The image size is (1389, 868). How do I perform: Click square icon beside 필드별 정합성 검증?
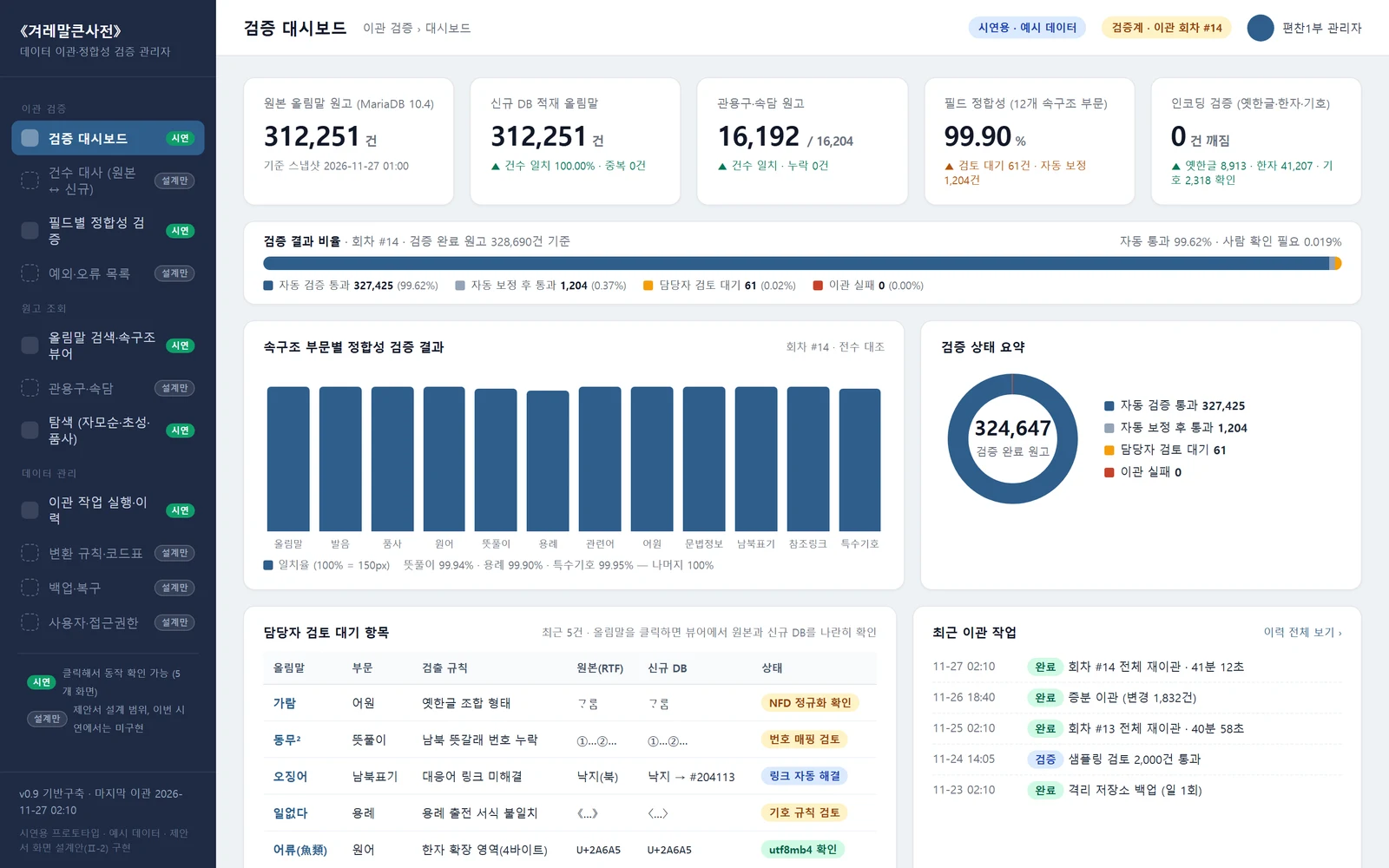point(30,231)
